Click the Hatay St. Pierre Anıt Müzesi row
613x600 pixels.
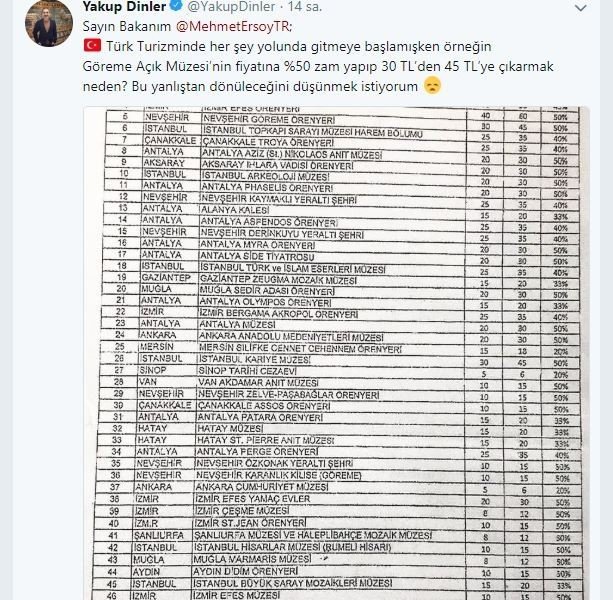338,440
